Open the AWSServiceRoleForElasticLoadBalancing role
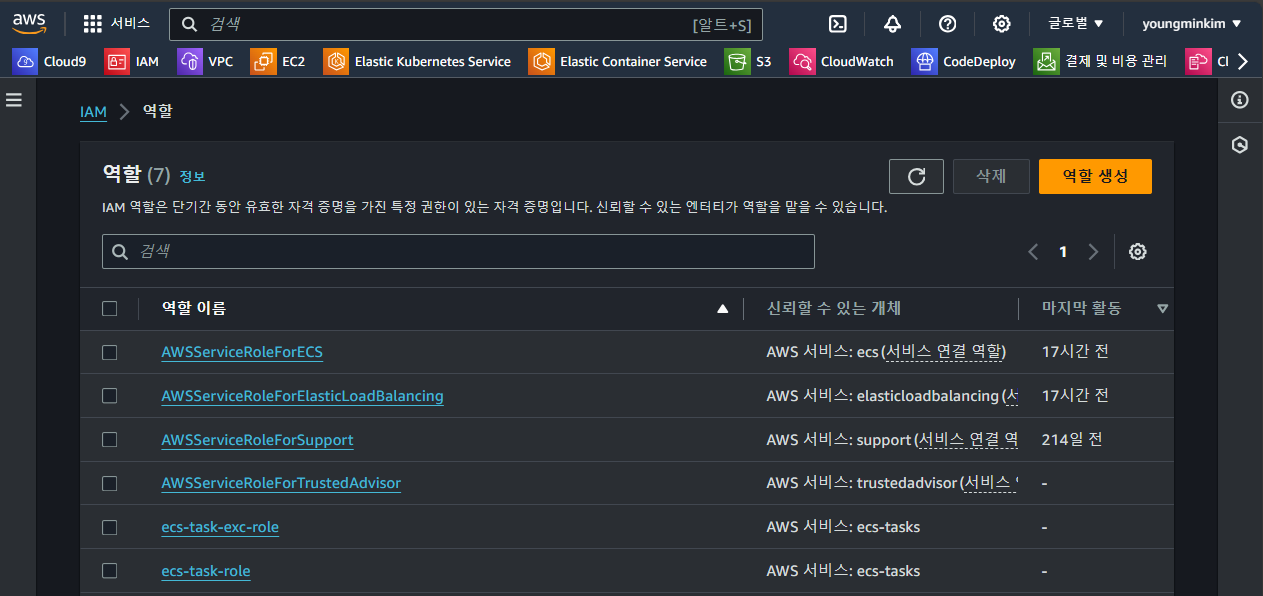 point(302,396)
